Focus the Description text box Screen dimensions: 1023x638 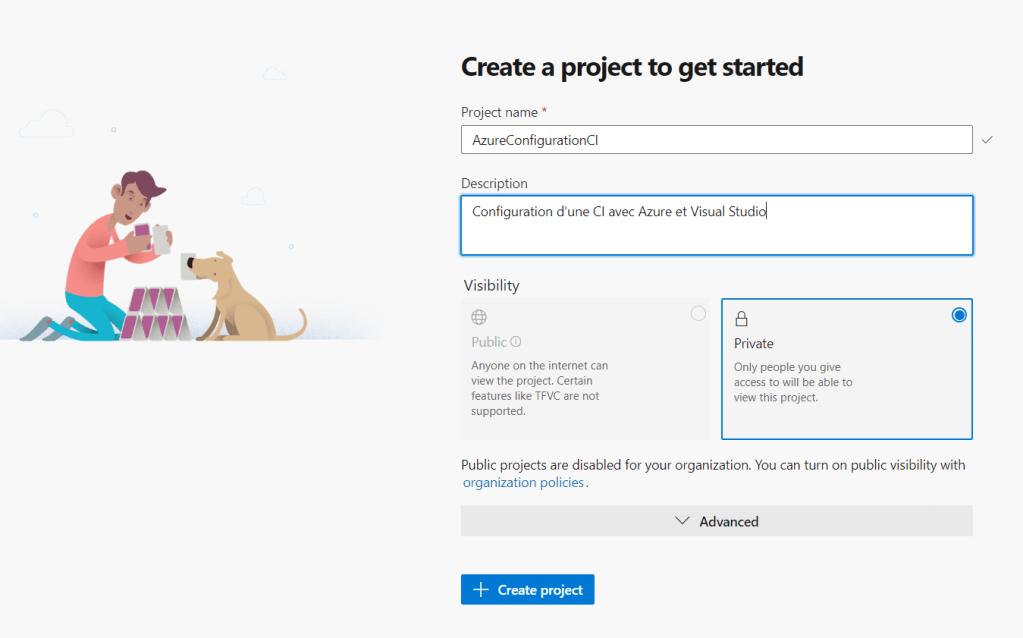(716, 225)
